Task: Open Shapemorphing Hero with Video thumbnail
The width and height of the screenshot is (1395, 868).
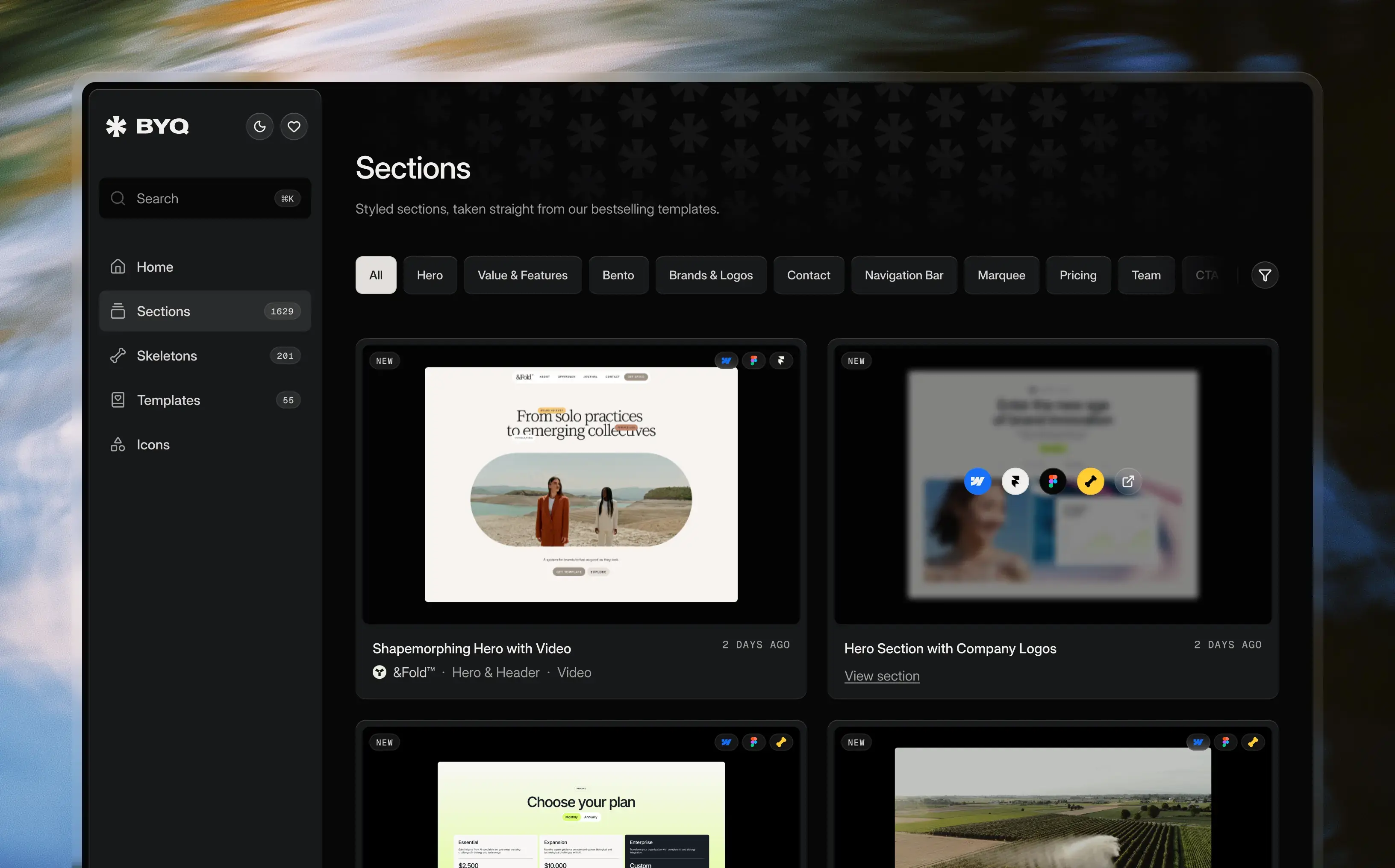Action: pos(581,484)
